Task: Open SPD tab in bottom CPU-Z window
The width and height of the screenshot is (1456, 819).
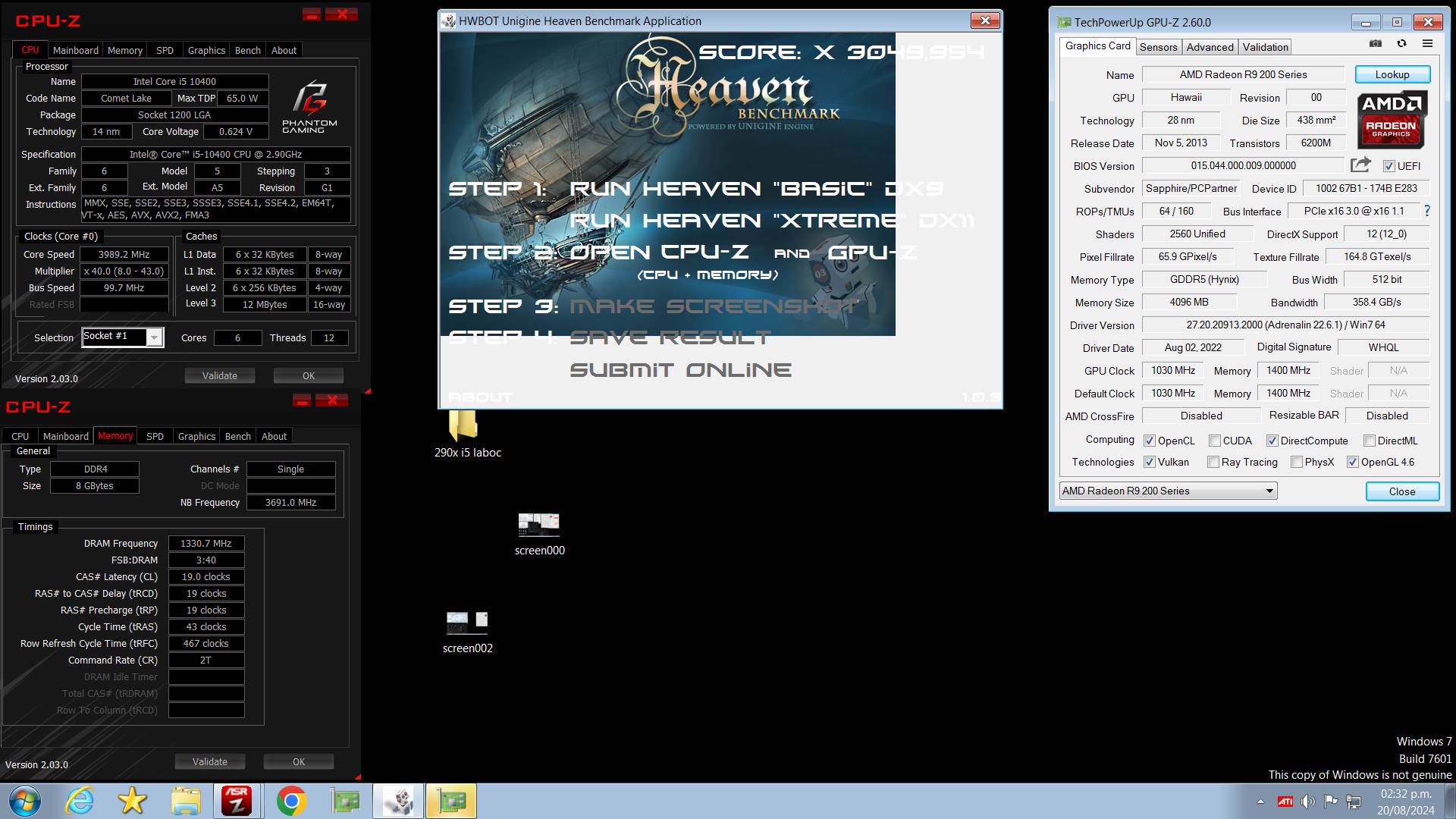Action: 155,436
